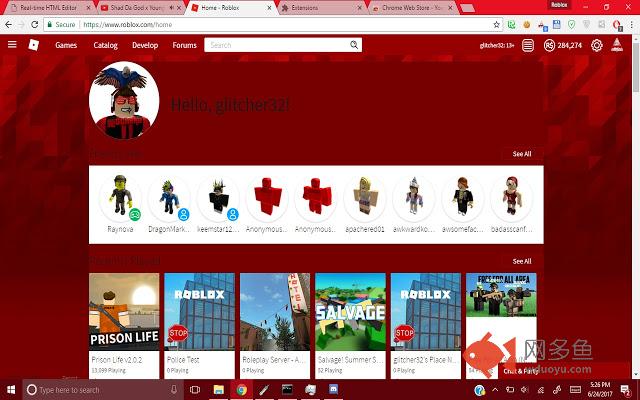This screenshot has width=640, height=400.
Task: Open the Games menu
Action: click(66, 45)
